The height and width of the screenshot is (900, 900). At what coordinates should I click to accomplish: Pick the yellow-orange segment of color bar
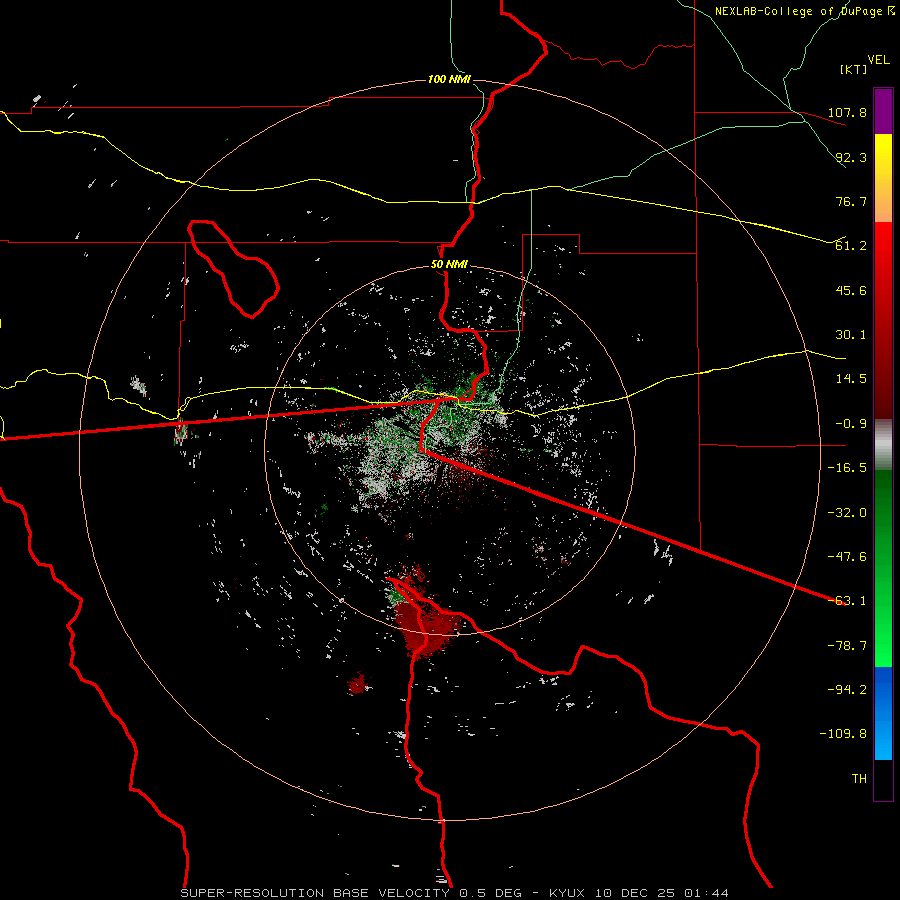(883, 178)
